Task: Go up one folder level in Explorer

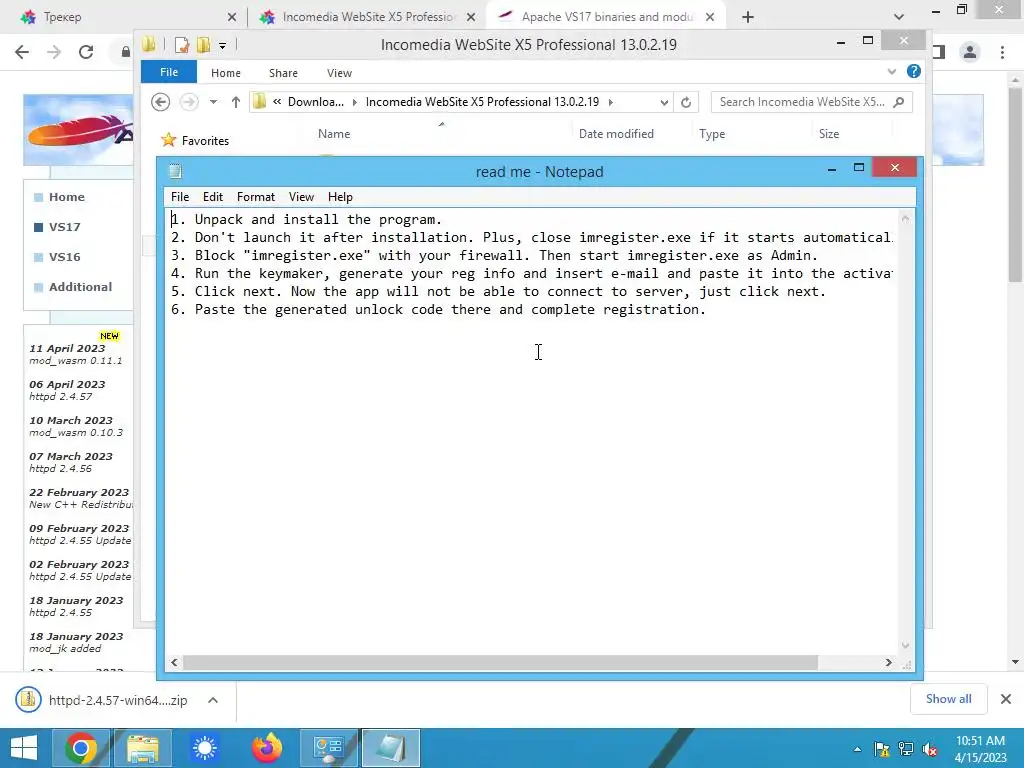Action: (x=236, y=102)
